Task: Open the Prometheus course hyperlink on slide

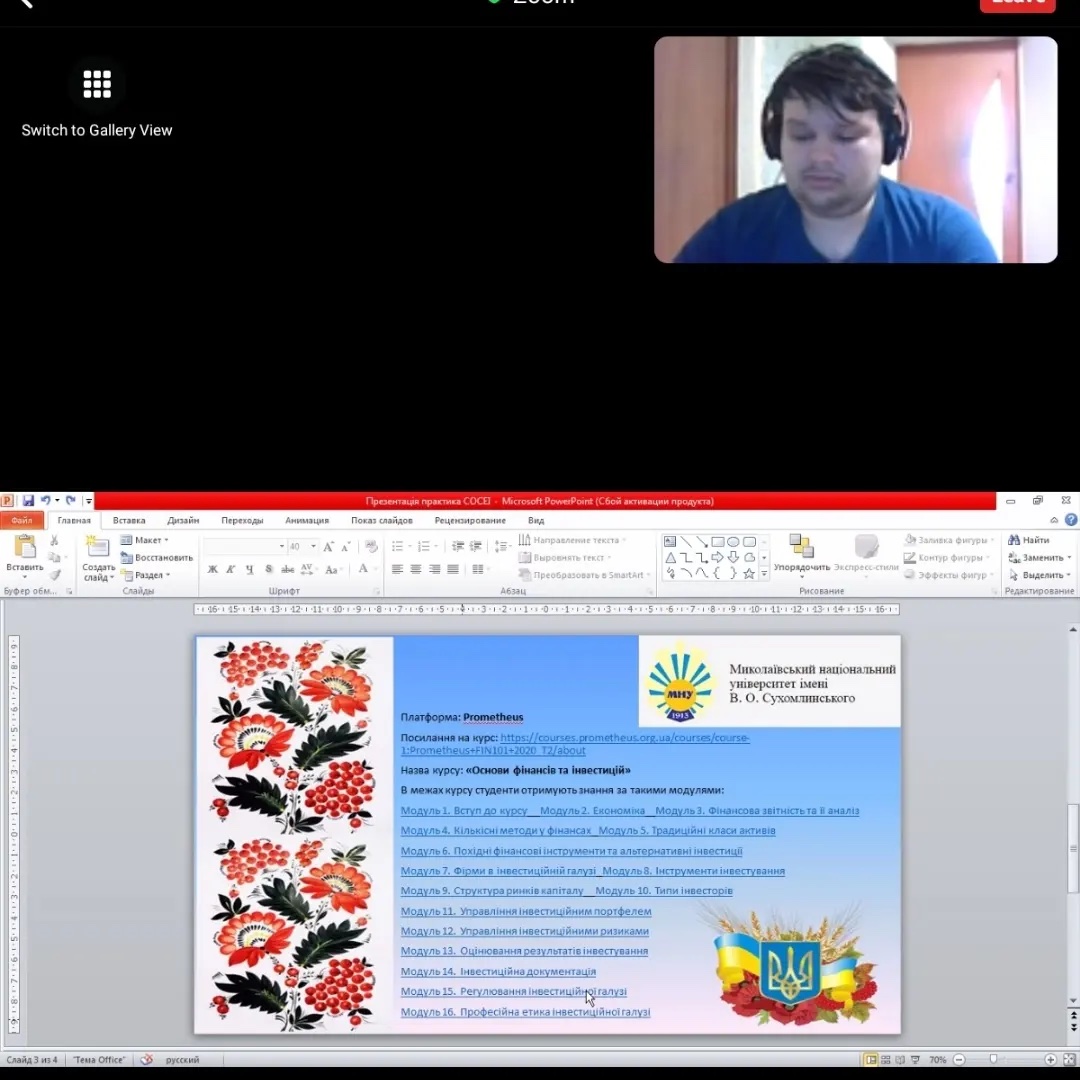Action: 624,738
